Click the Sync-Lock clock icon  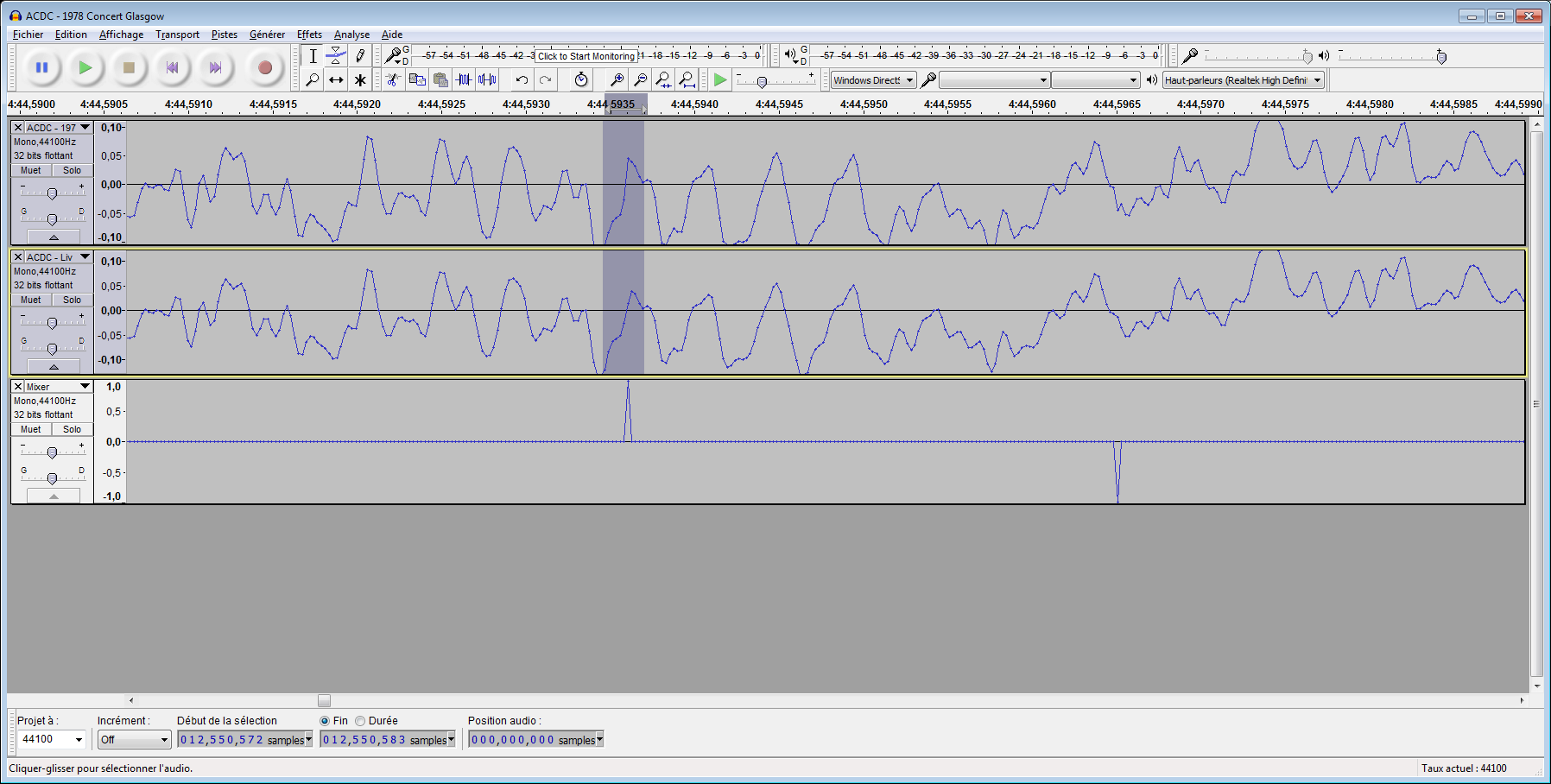(581, 79)
